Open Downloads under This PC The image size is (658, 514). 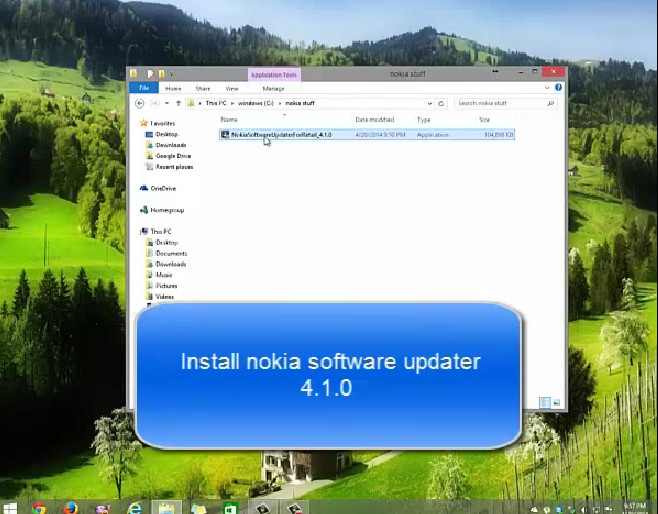click(x=166, y=264)
